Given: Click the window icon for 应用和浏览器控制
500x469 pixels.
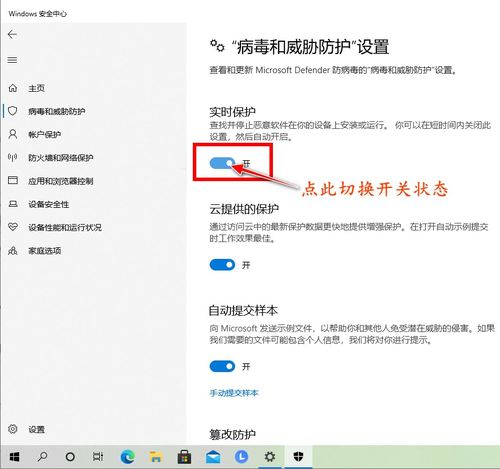Looking at the screenshot, I should (13, 180).
